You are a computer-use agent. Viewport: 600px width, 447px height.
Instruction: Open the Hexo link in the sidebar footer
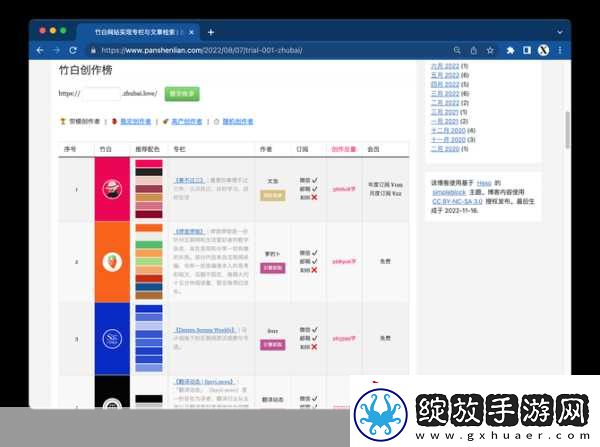pos(484,183)
